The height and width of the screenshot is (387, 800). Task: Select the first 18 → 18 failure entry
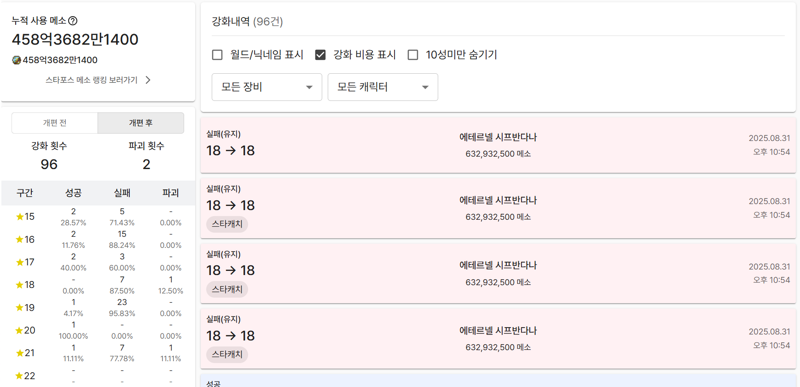click(x=498, y=145)
